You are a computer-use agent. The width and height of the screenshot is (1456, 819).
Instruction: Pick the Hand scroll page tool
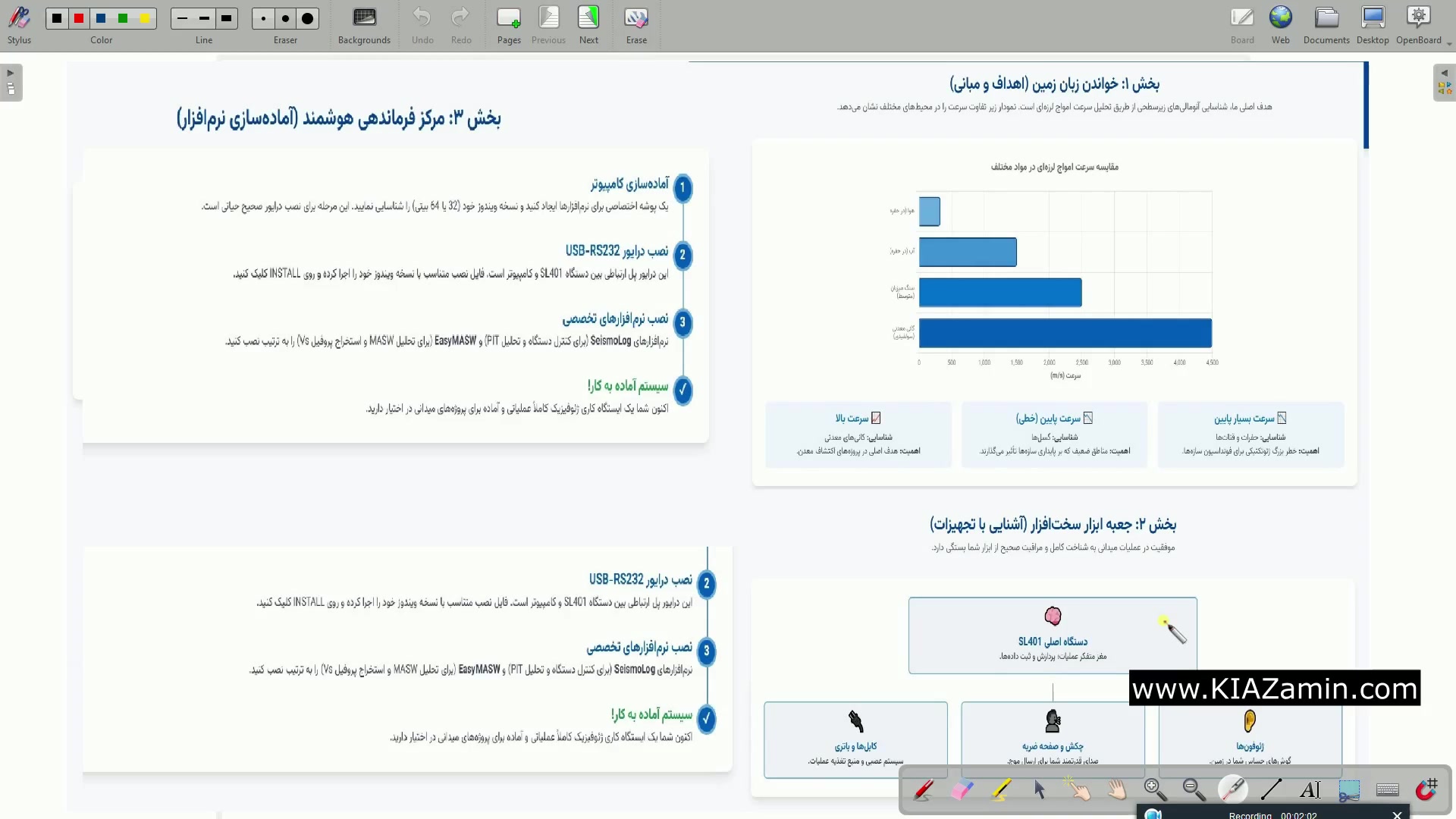pyautogui.click(x=1117, y=790)
